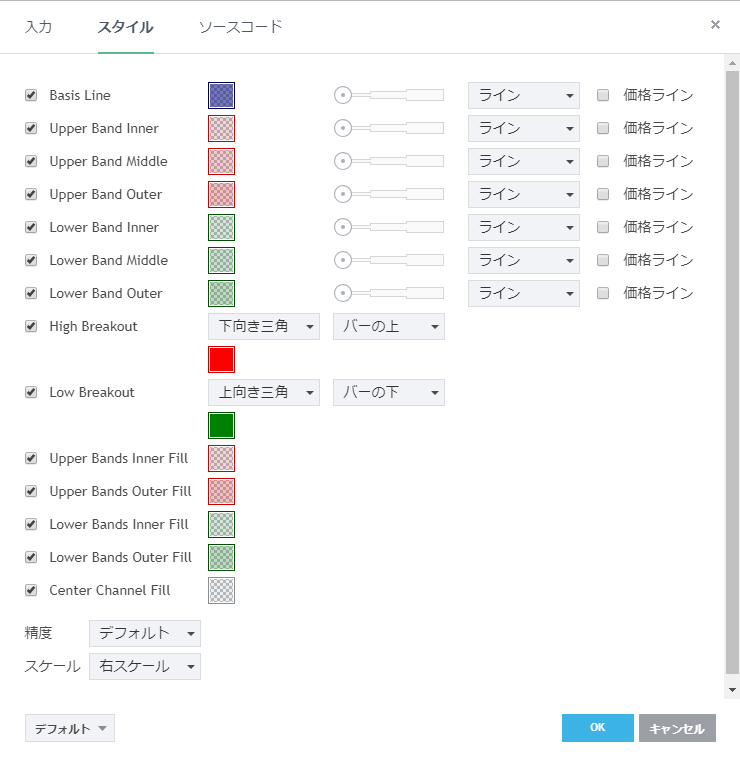This screenshot has width=740, height=767.
Task: Click the キャンセル button
Action: (677, 728)
